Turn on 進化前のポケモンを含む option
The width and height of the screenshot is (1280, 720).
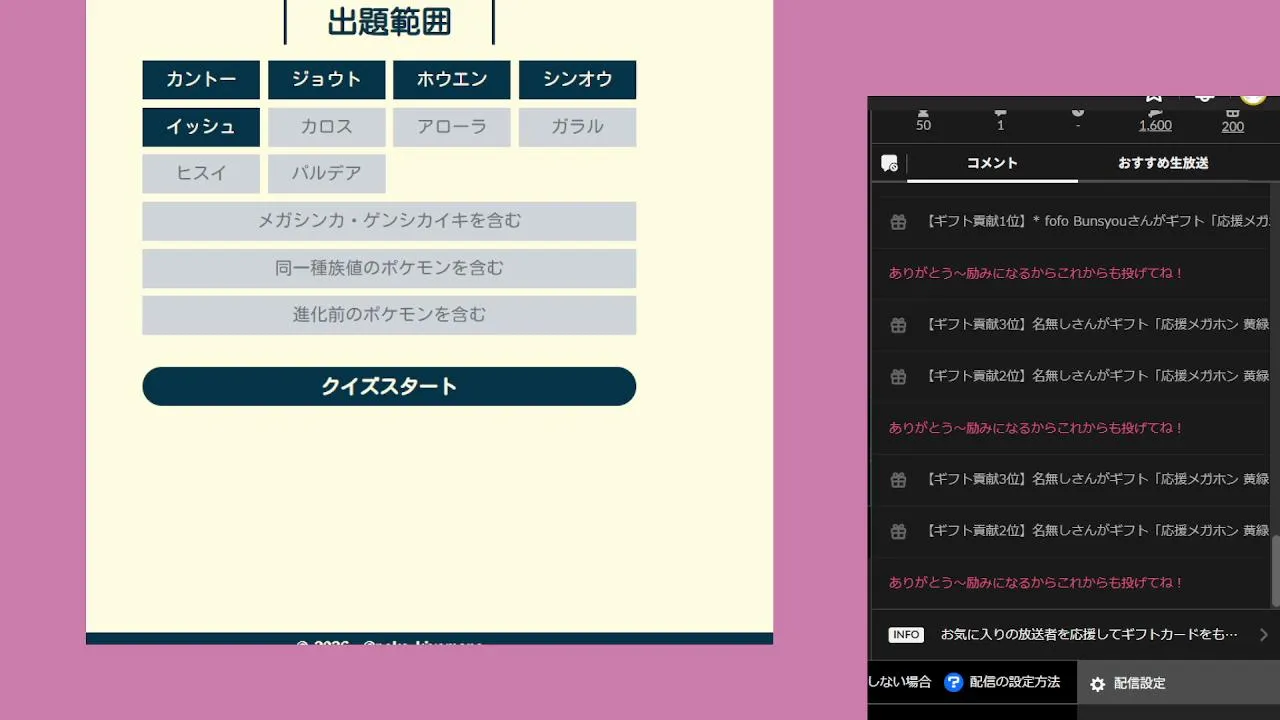(389, 315)
